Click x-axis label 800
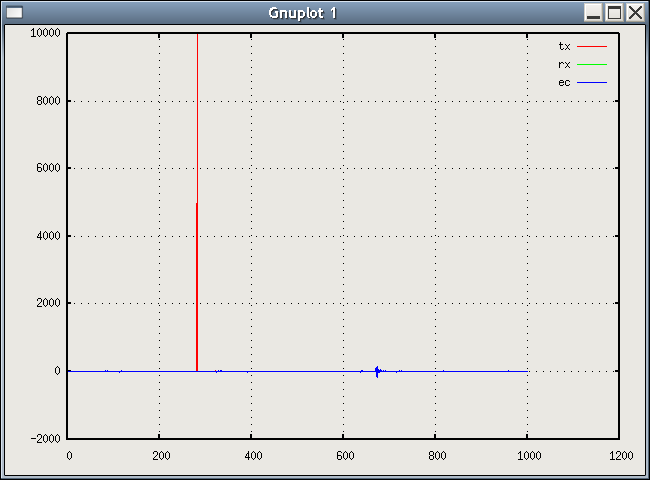The image size is (650, 480). point(437,456)
